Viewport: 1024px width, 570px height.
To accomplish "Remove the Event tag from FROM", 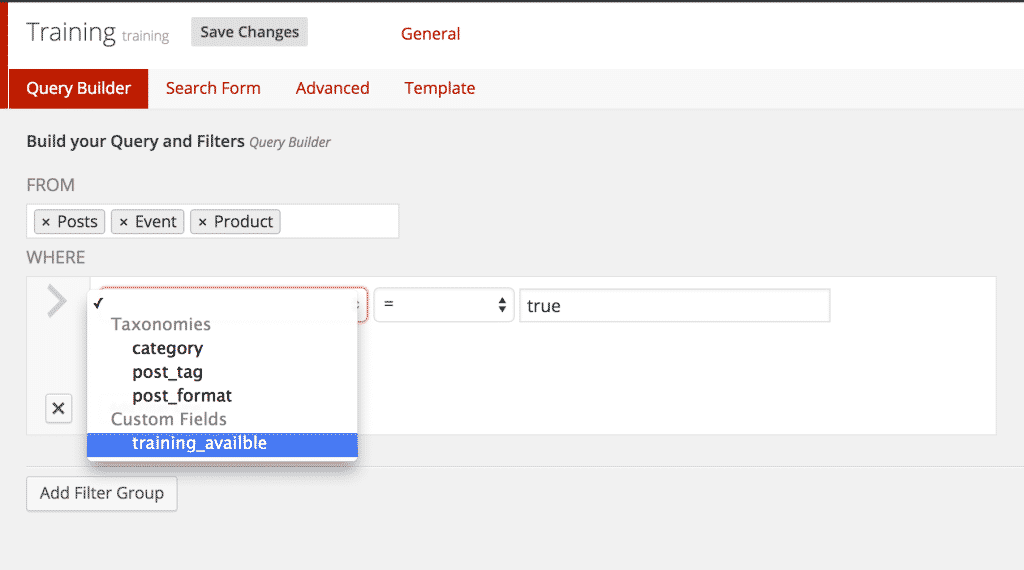I will tap(123, 222).
